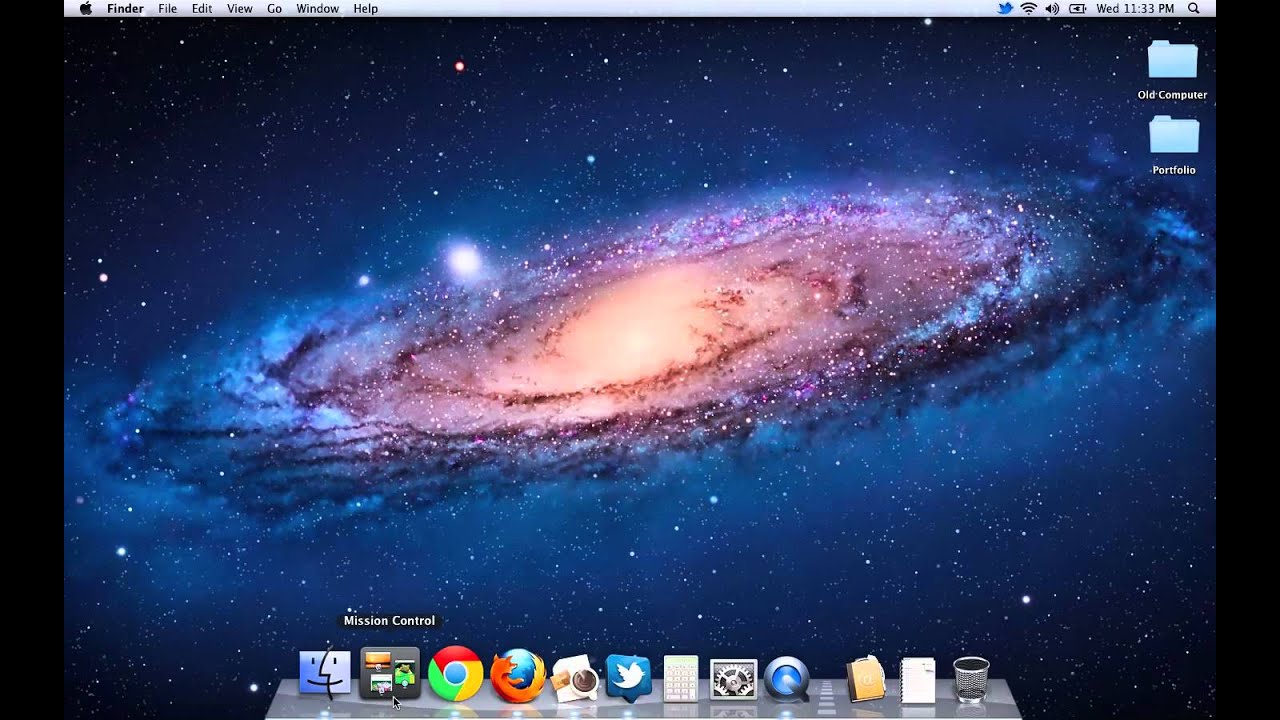Open System Preferences gear icon in Dock
This screenshot has height=720, width=1280.
(x=733, y=678)
